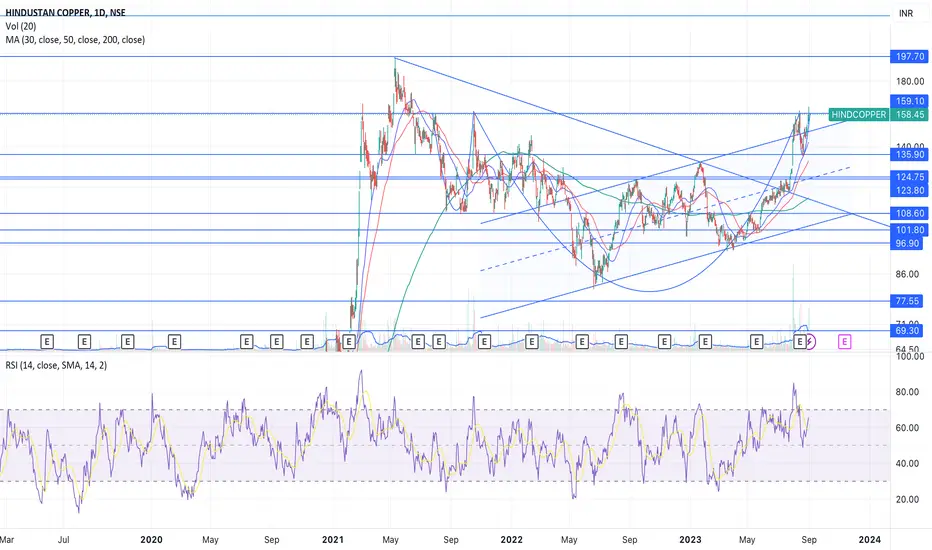Click the 100.00 RSI axis value
The height and width of the screenshot is (550, 932).
tap(910, 357)
